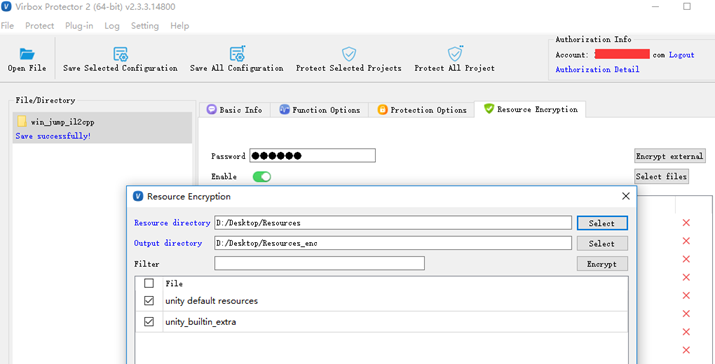Click the File column header
Viewport: 715px width, 364px height.
[x=174, y=284]
